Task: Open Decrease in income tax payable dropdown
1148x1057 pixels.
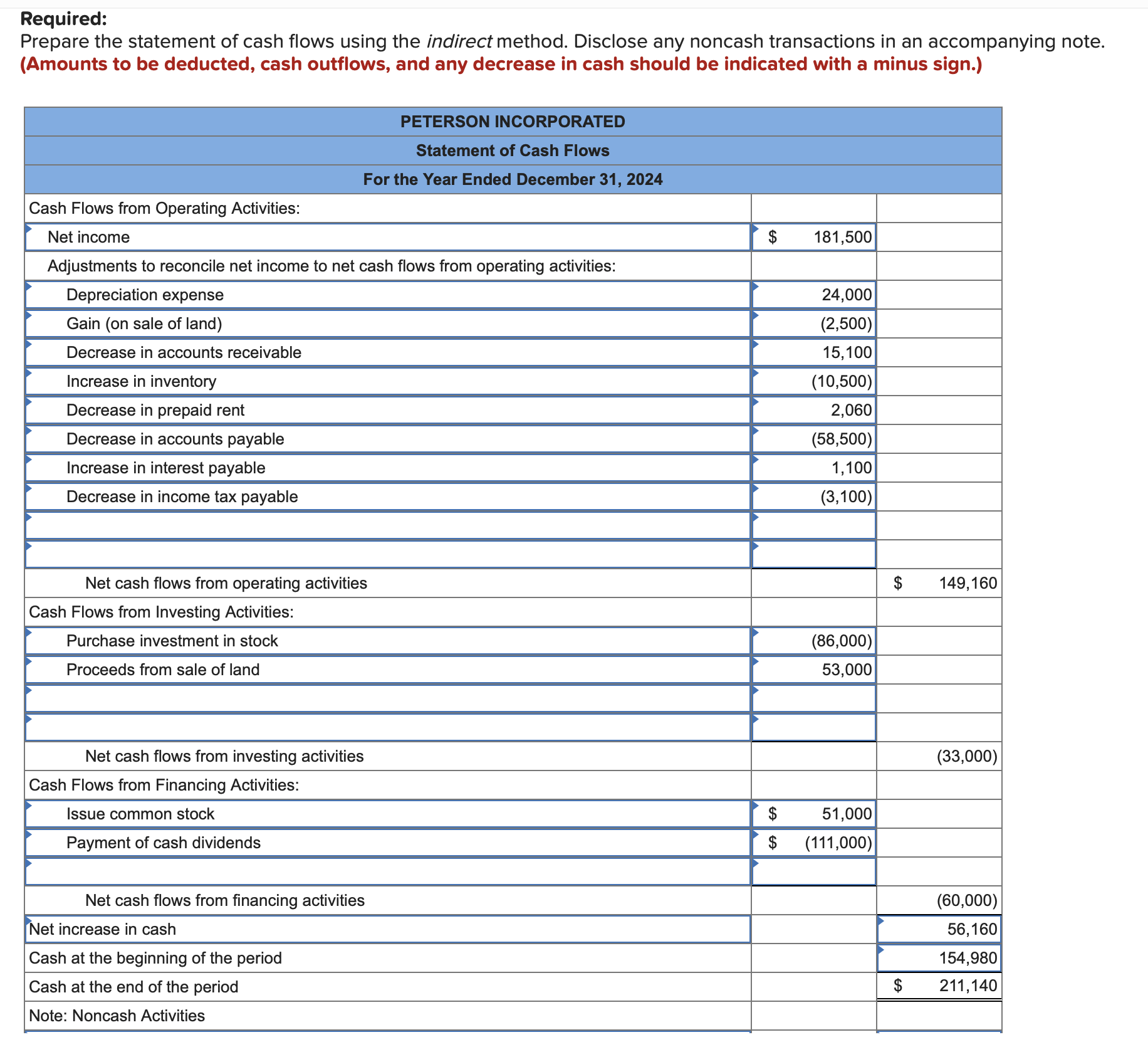Action: point(388,497)
